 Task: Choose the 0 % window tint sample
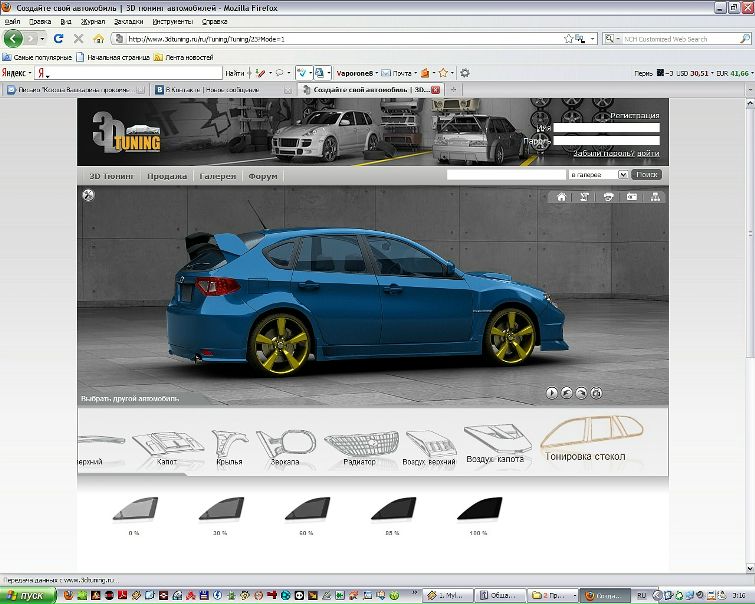135,515
